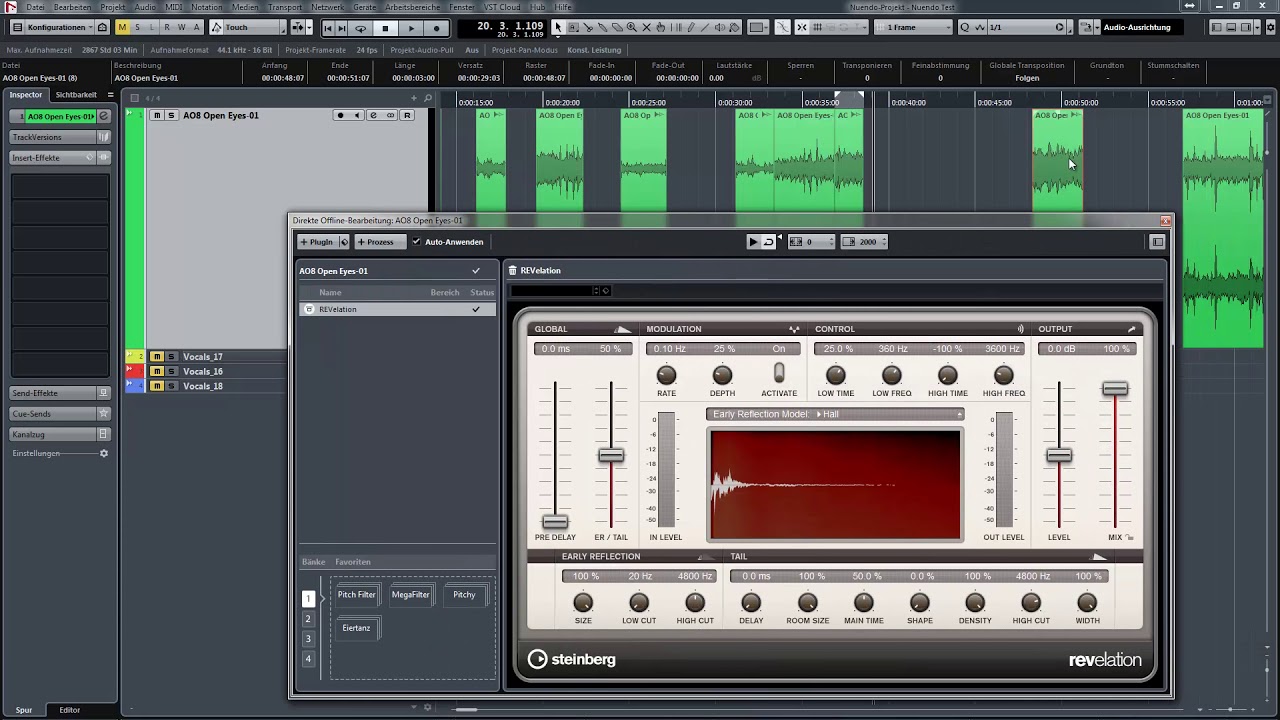Open the Bearbeiten menu
This screenshot has width=1280, height=720.
pyautogui.click(x=72, y=7)
